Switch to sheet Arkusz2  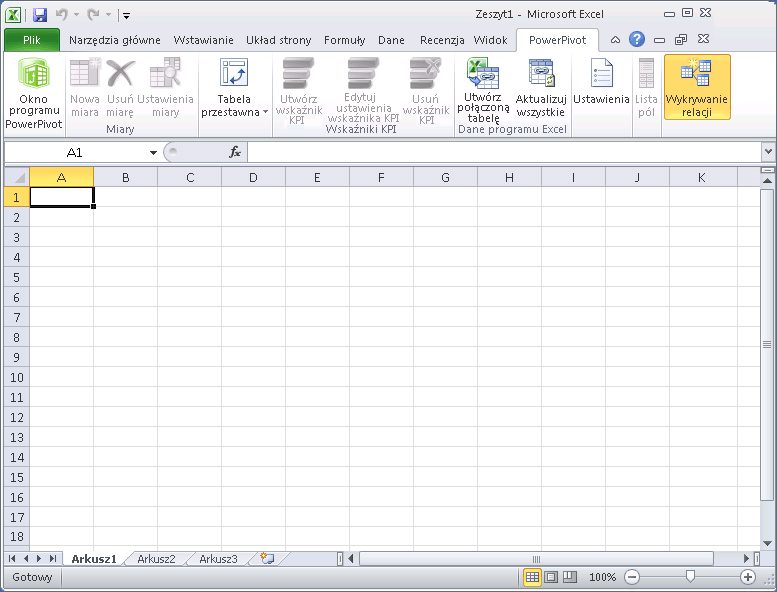pos(156,559)
